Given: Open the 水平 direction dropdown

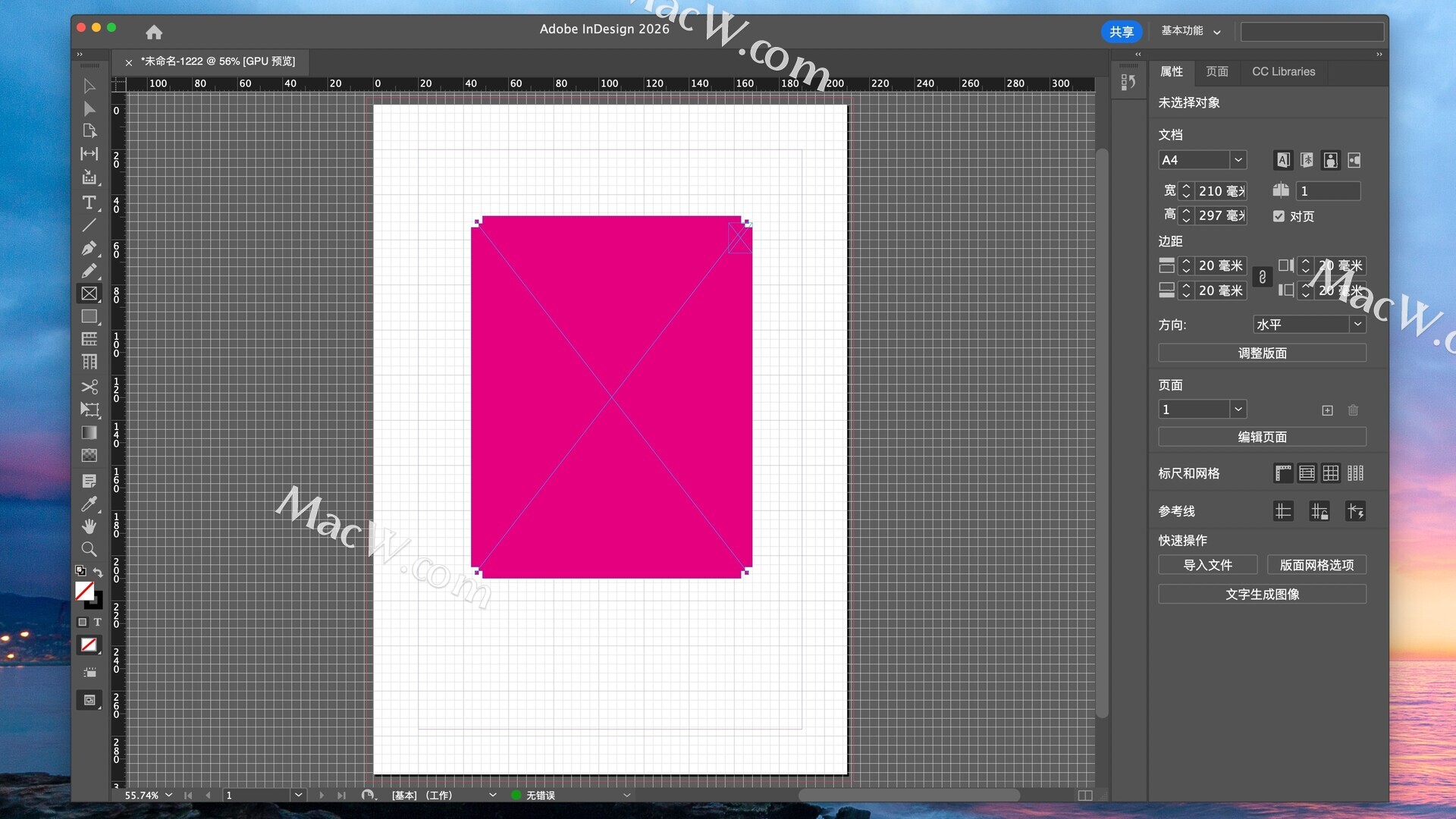Looking at the screenshot, I should [1357, 324].
